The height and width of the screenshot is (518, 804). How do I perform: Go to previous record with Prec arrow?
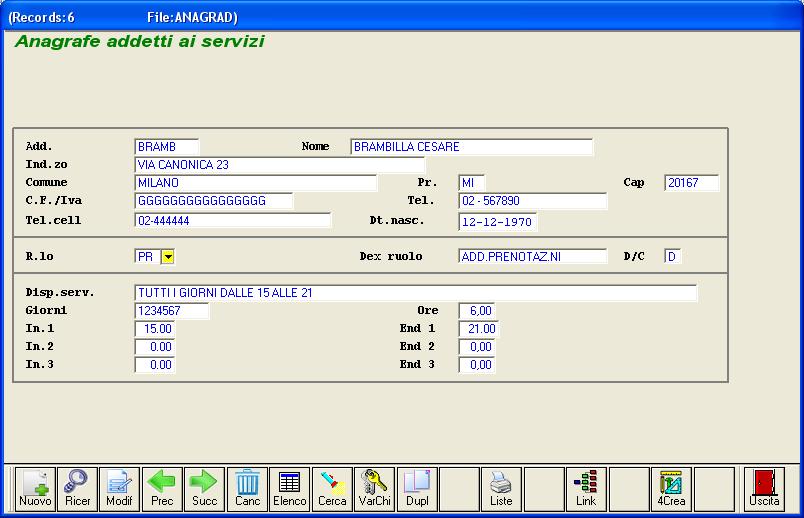pos(162,489)
